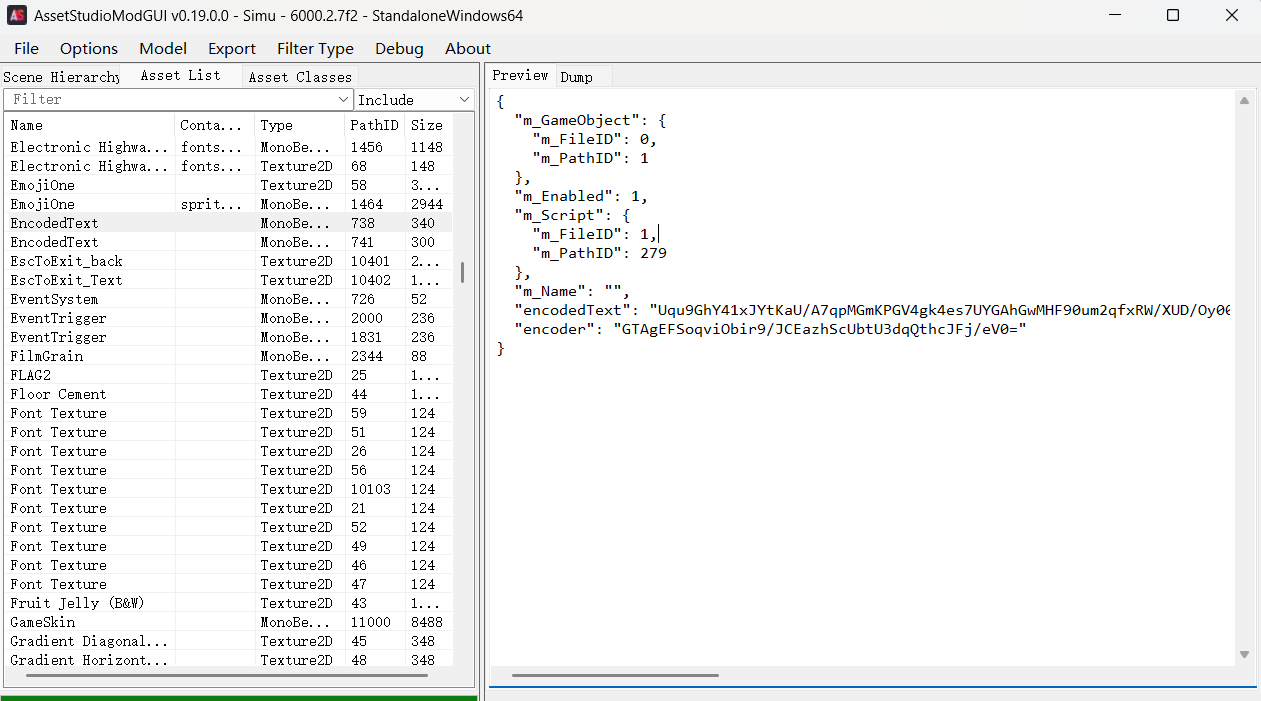Click the "encoder" line in the preview
1261x701 pixels.
[771, 329]
